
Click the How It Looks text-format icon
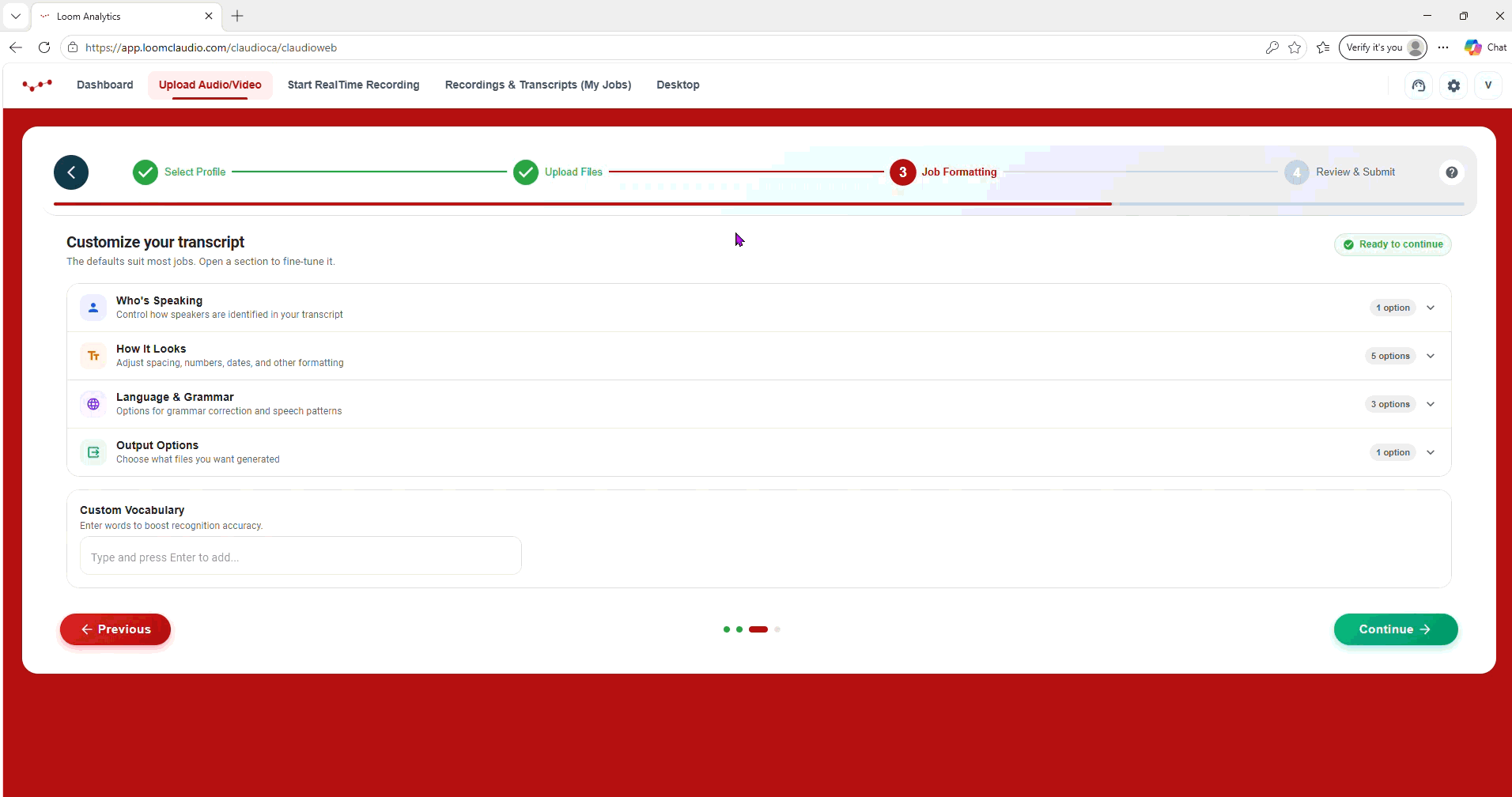point(93,356)
